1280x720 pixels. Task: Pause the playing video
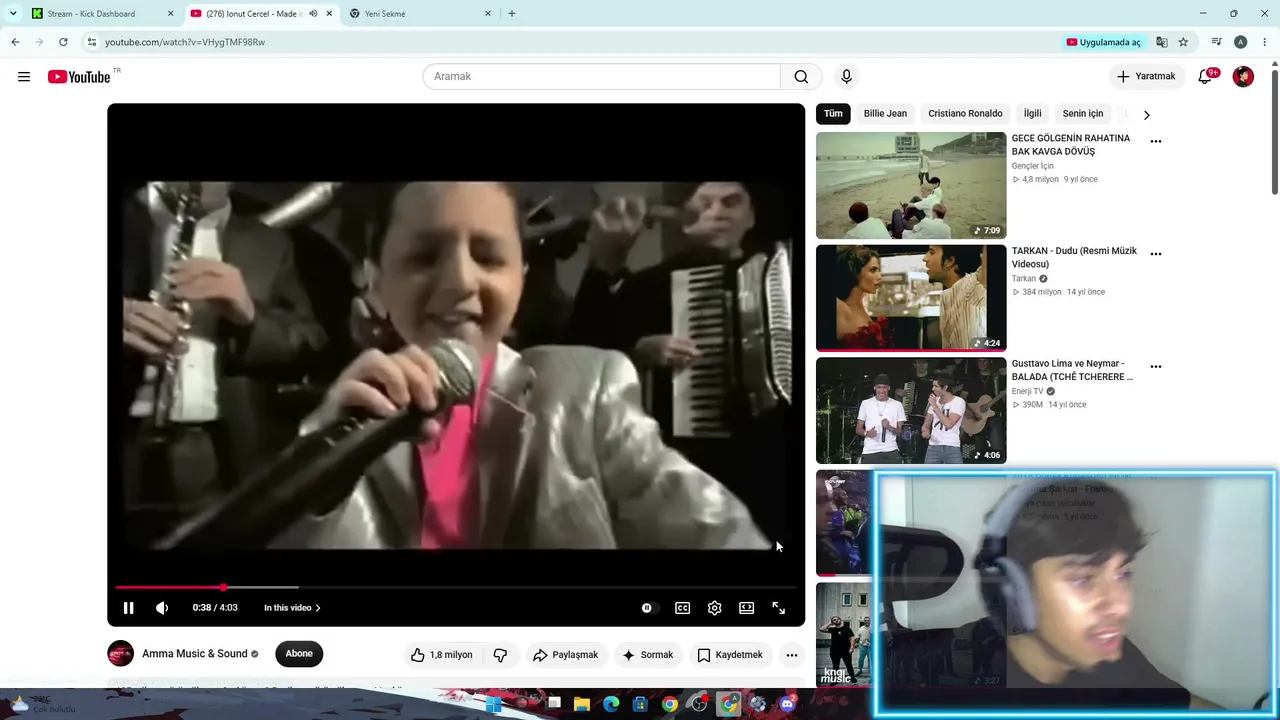128,608
